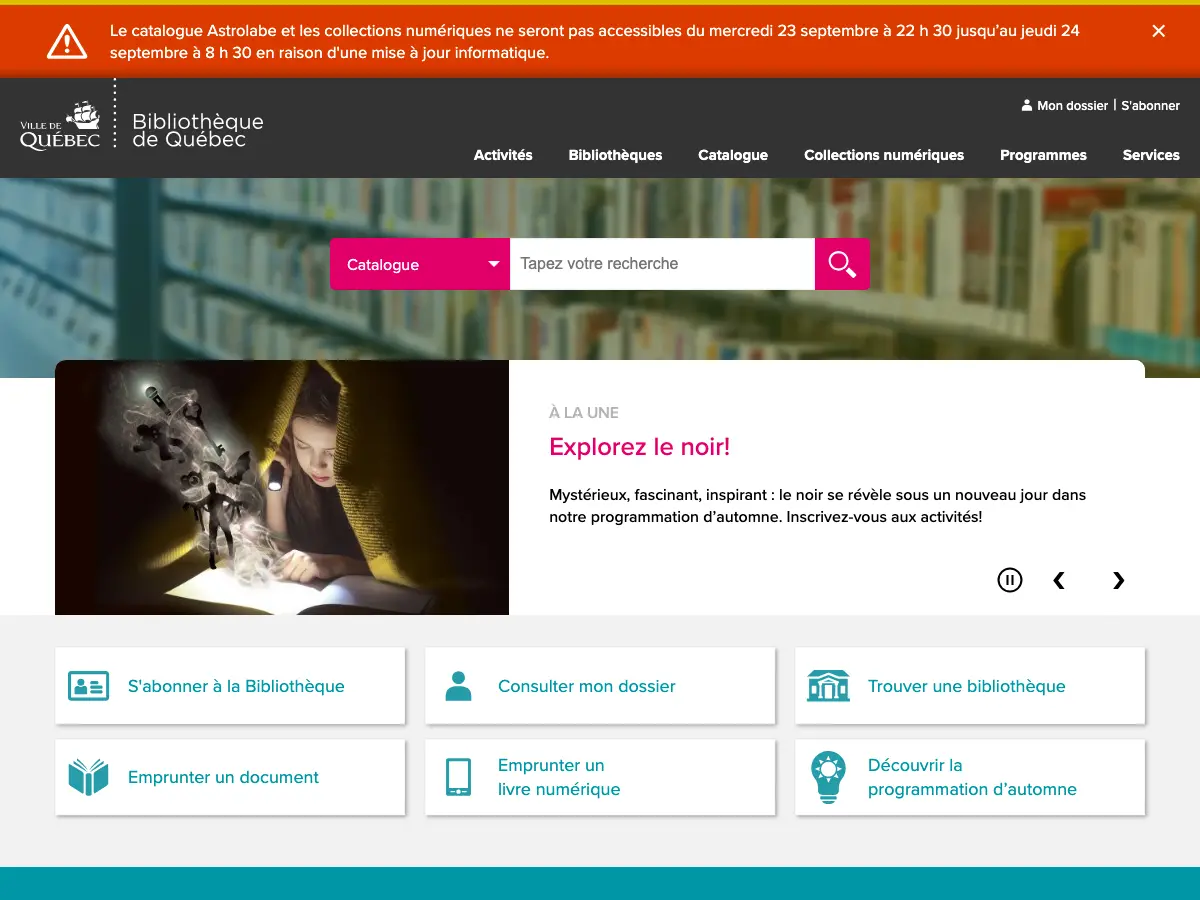Screen dimensions: 1200x900
Task: Click the girl reading with flashlight image
Action: pyautogui.click(x=282, y=487)
